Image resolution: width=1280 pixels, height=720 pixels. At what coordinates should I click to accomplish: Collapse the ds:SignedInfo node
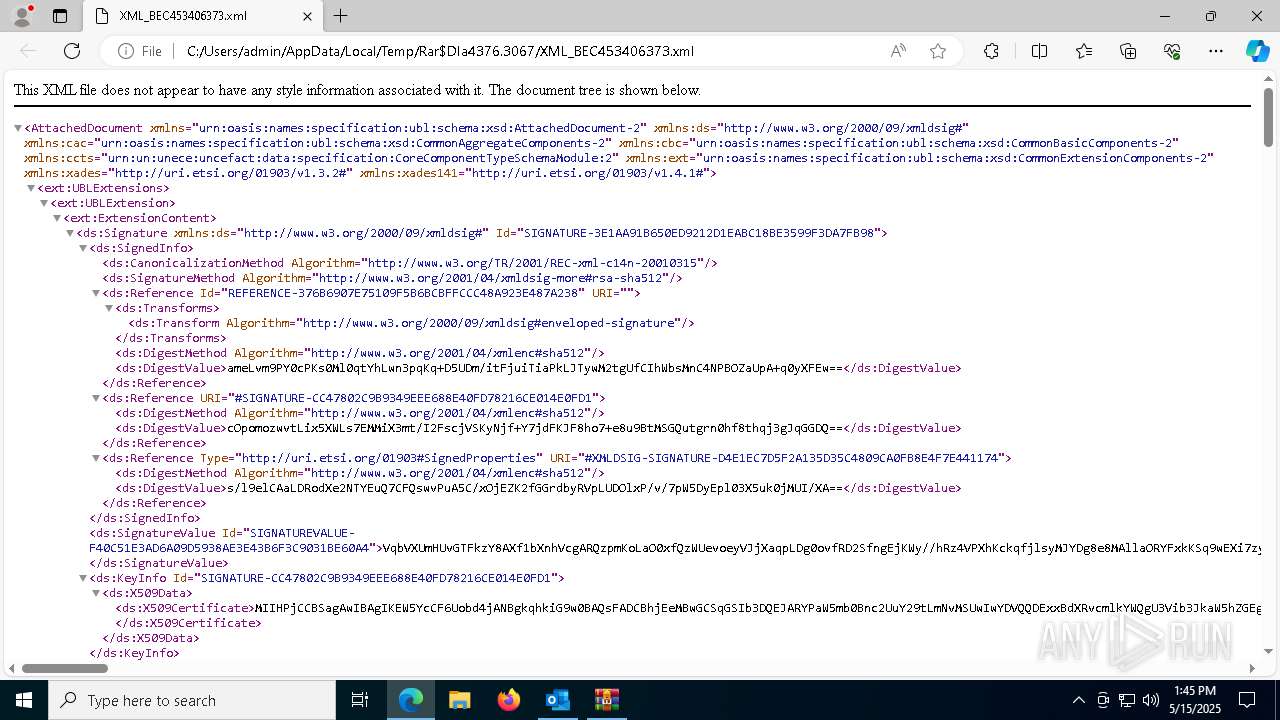pyautogui.click(x=83, y=248)
